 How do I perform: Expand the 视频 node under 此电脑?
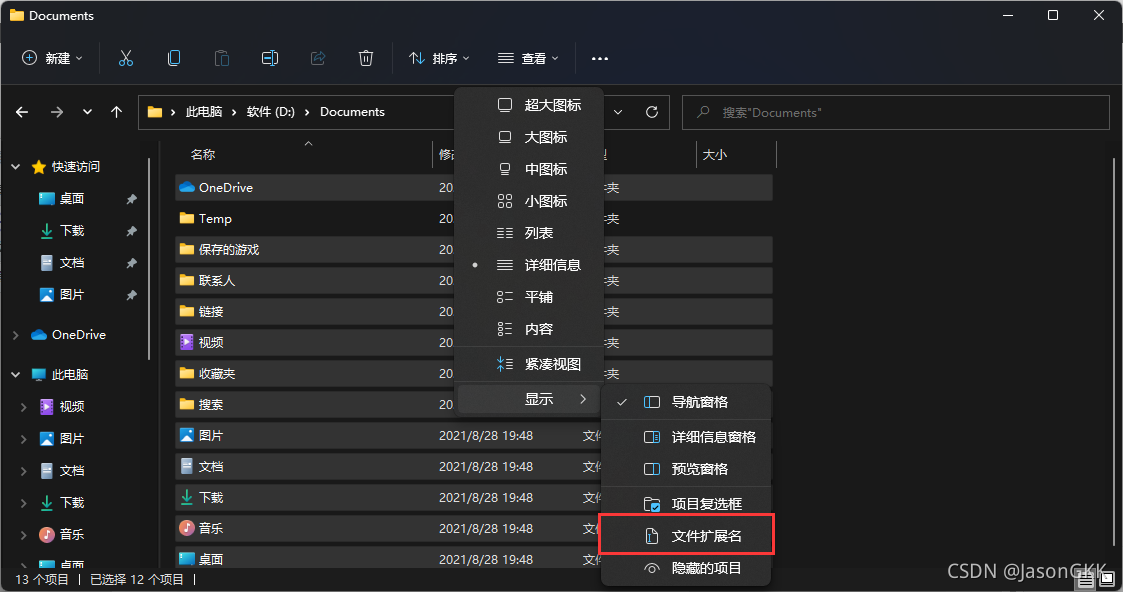(24, 407)
